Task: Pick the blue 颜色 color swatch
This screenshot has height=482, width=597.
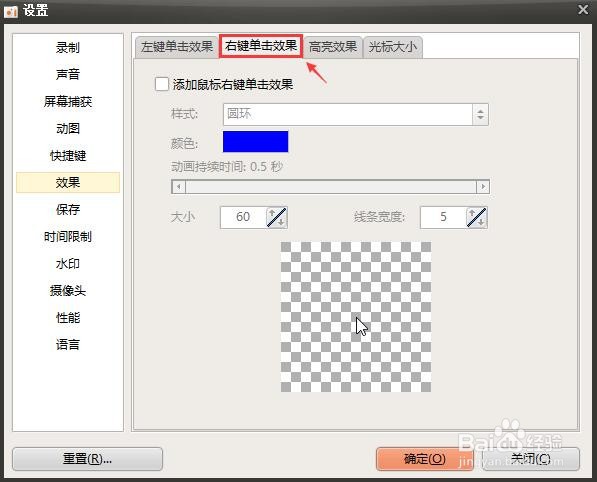Action: (x=255, y=142)
